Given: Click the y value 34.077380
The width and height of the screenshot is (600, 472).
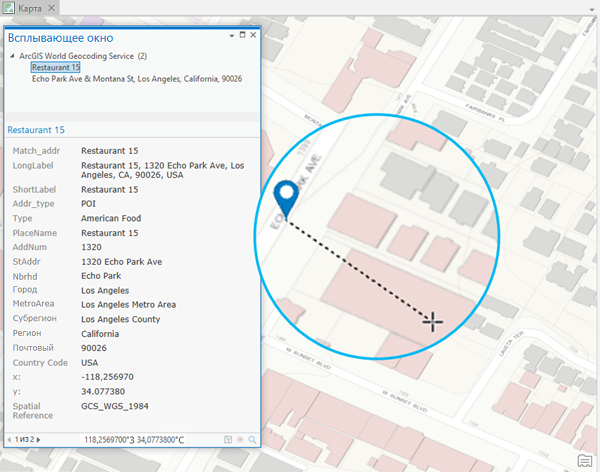Looking at the screenshot, I should 103,392.
